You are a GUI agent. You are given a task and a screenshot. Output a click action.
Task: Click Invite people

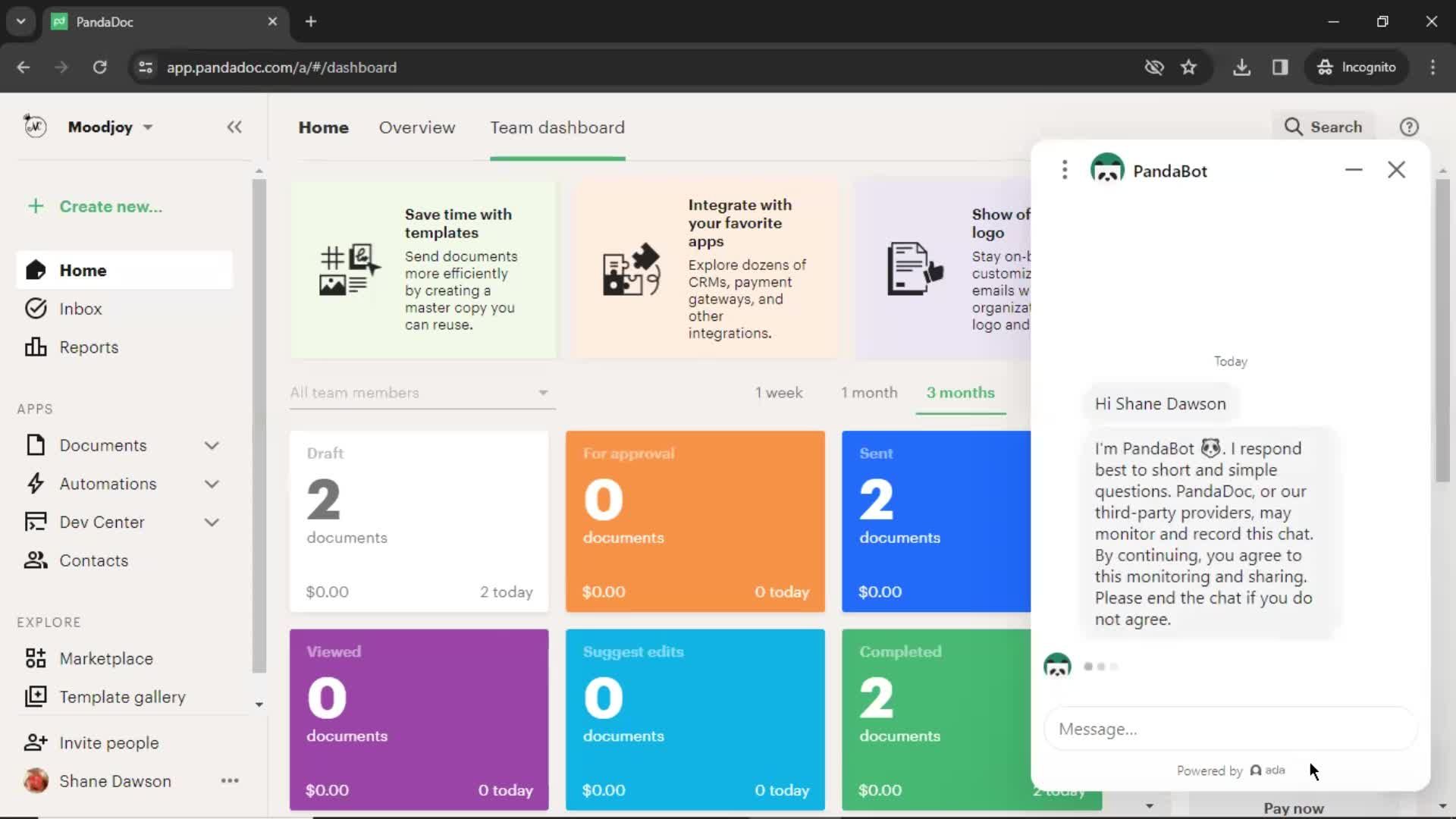109,742
